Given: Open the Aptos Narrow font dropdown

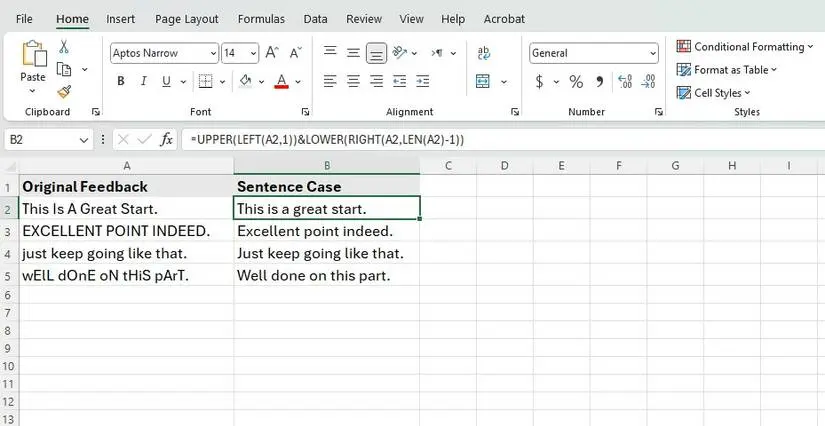Looking at the screenshot, I should pos(213,53).
